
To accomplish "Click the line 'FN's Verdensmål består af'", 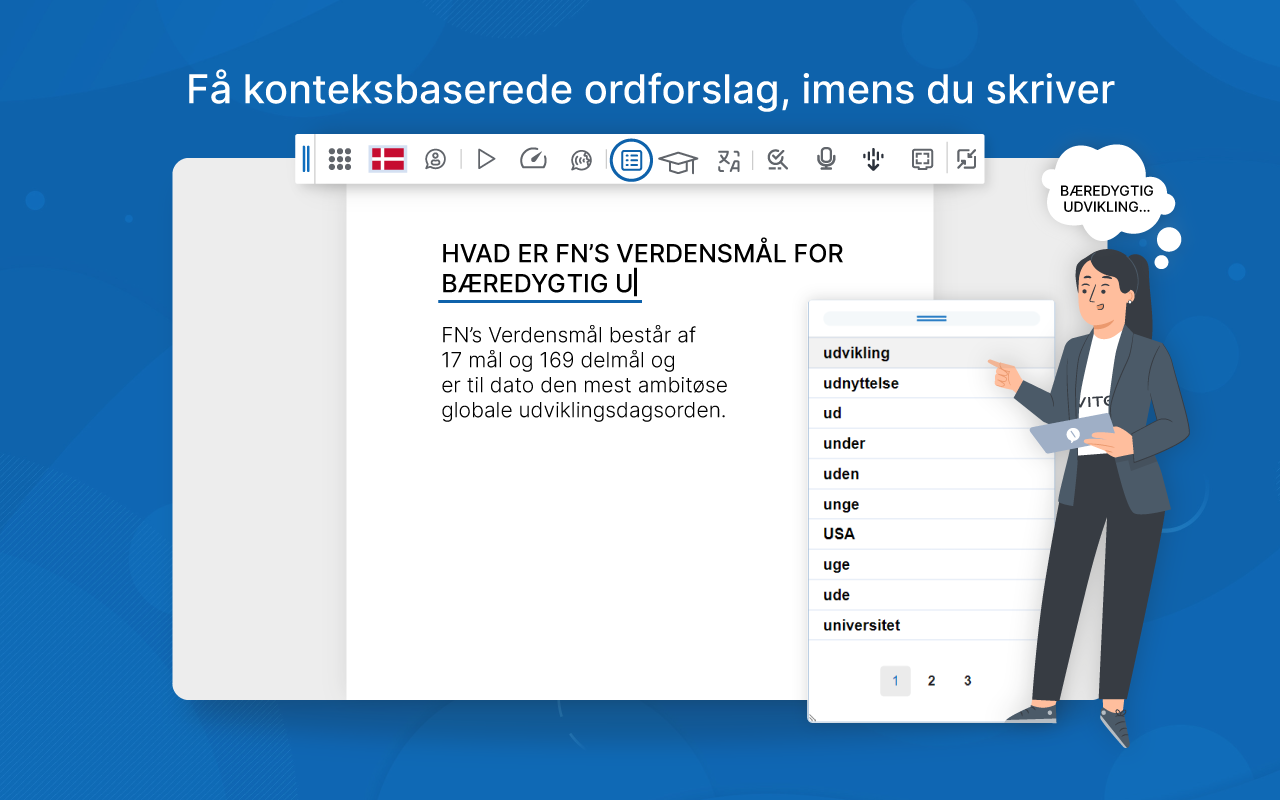I will click(568, 335).
